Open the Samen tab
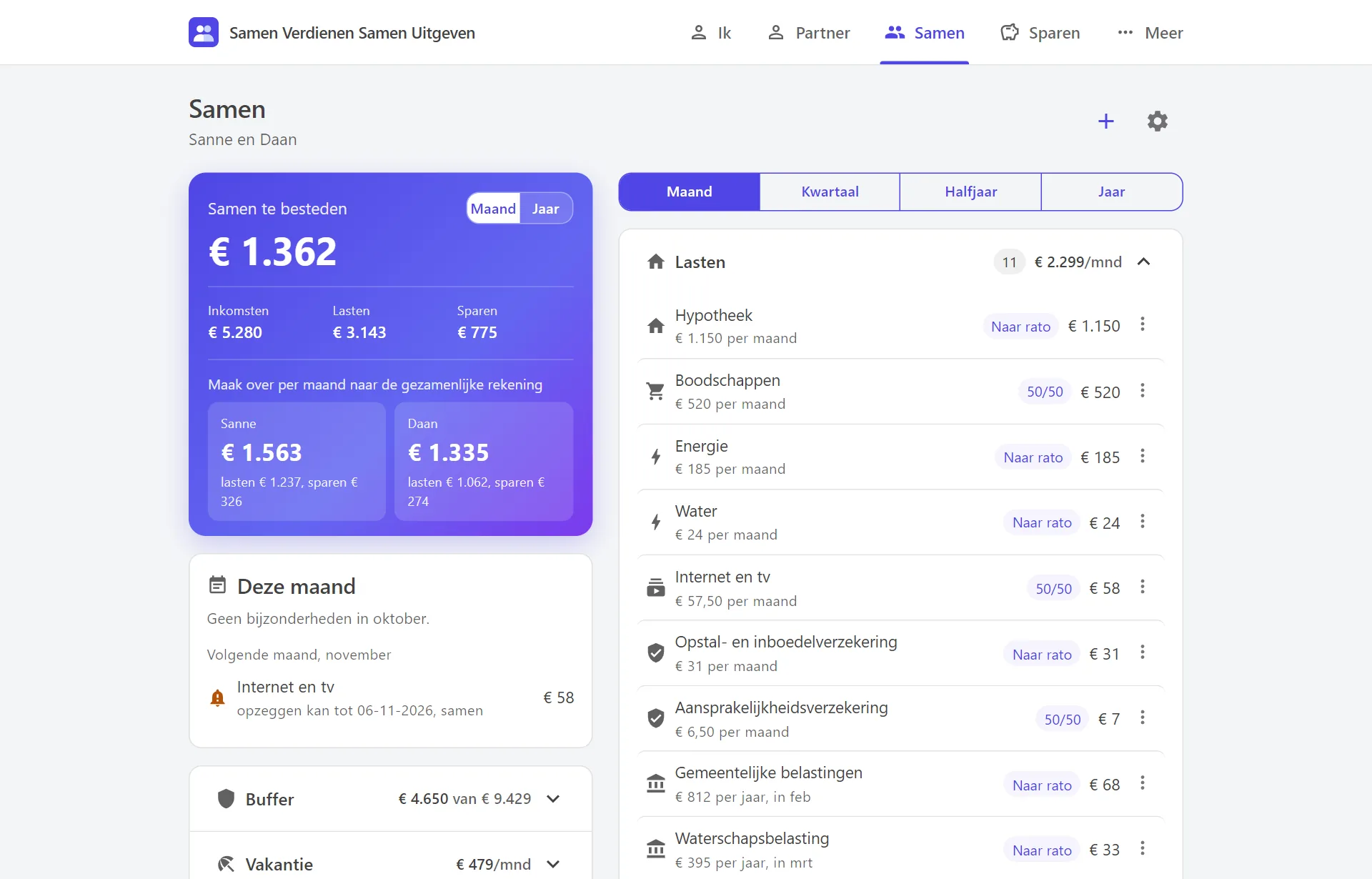Viewport: 1372px width, 879px height. (x=925, y=33)
